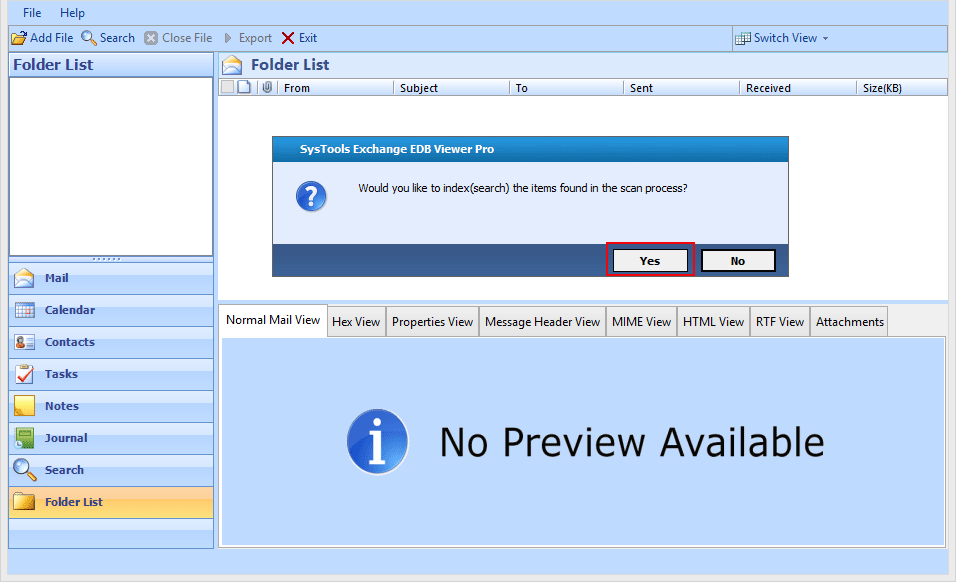956x582 pixels.
Task: Click the Switch View grid icon
Action: coord(743,38)
